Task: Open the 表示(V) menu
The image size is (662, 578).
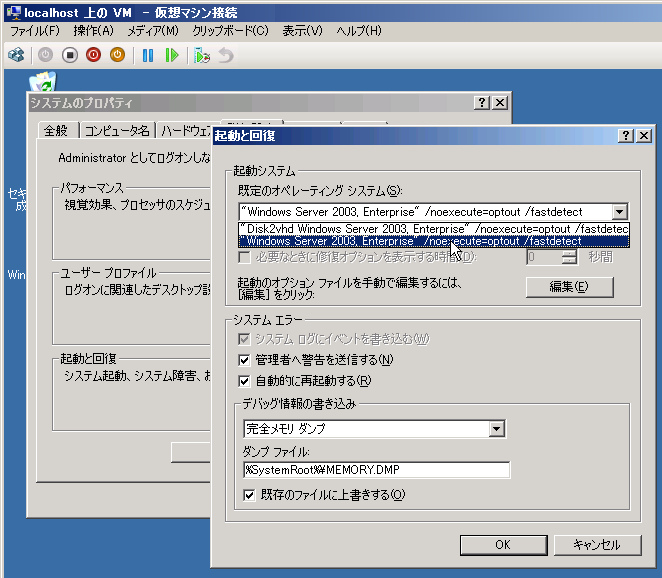Action: click(302, 31)
